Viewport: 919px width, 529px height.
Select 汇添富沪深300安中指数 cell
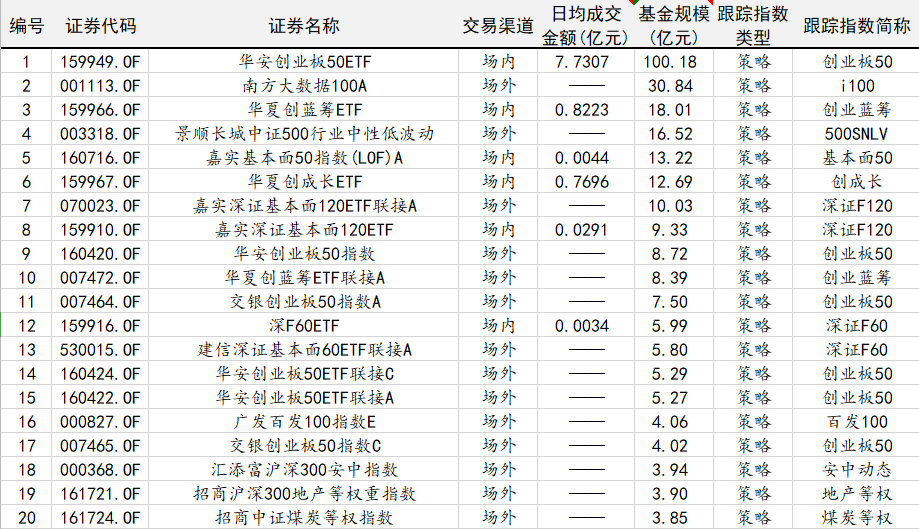pos(304,470)
